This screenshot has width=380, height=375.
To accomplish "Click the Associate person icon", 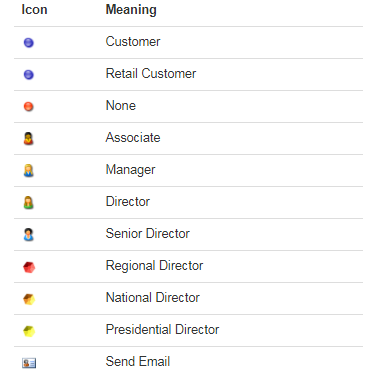I will 29,138.
